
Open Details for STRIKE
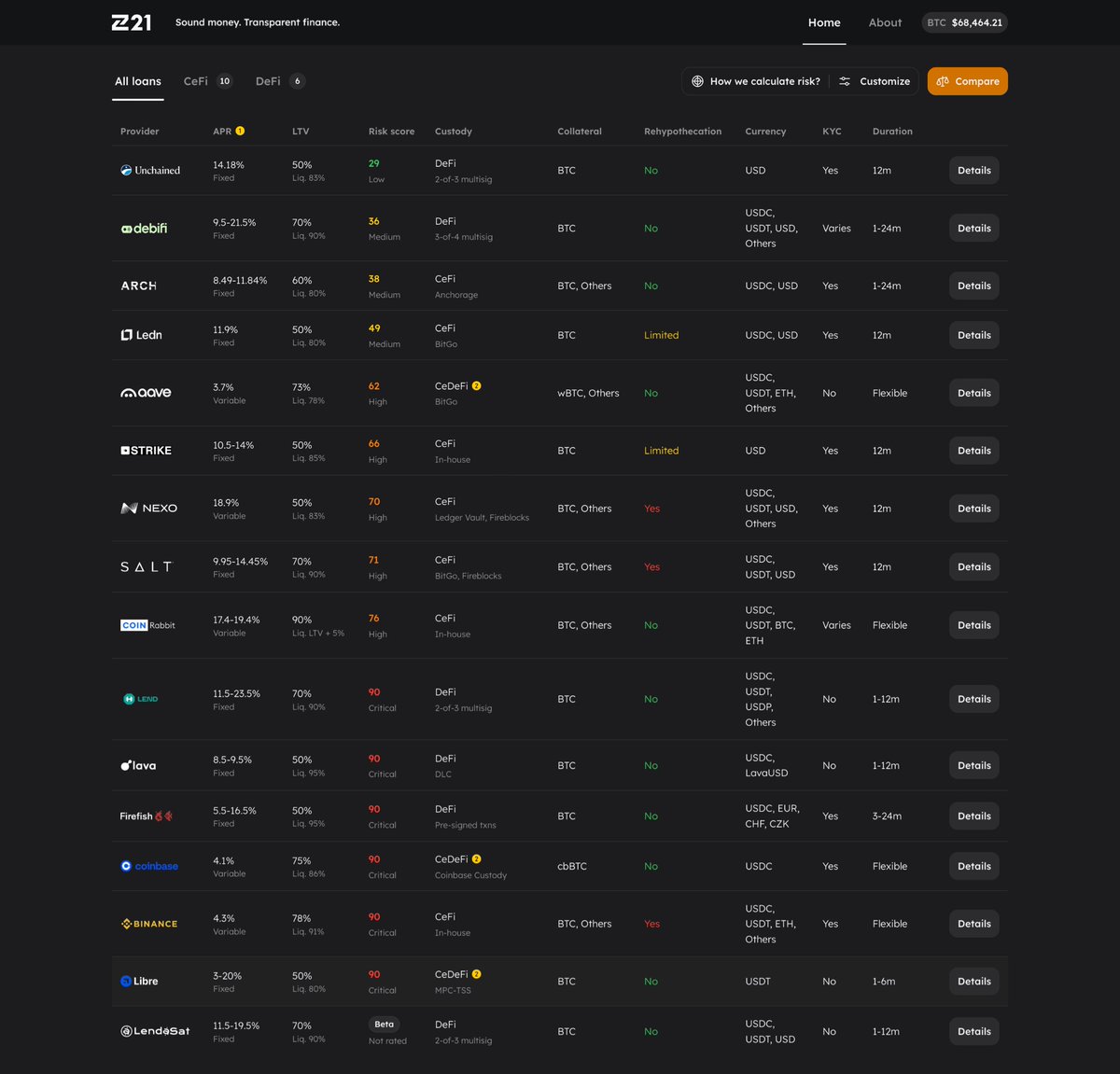(974, 451)
